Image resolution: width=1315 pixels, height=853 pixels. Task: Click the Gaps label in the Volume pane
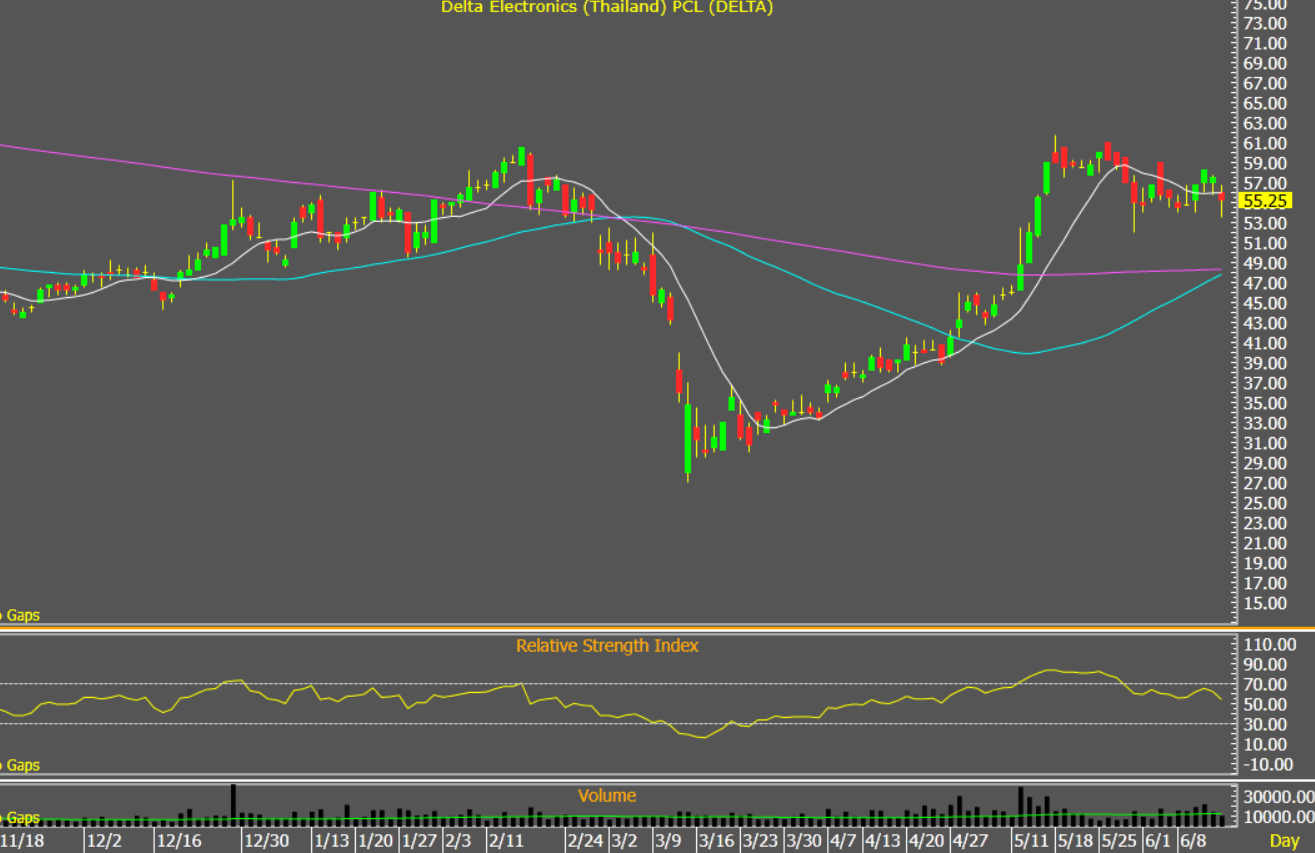tap(21, 817)
